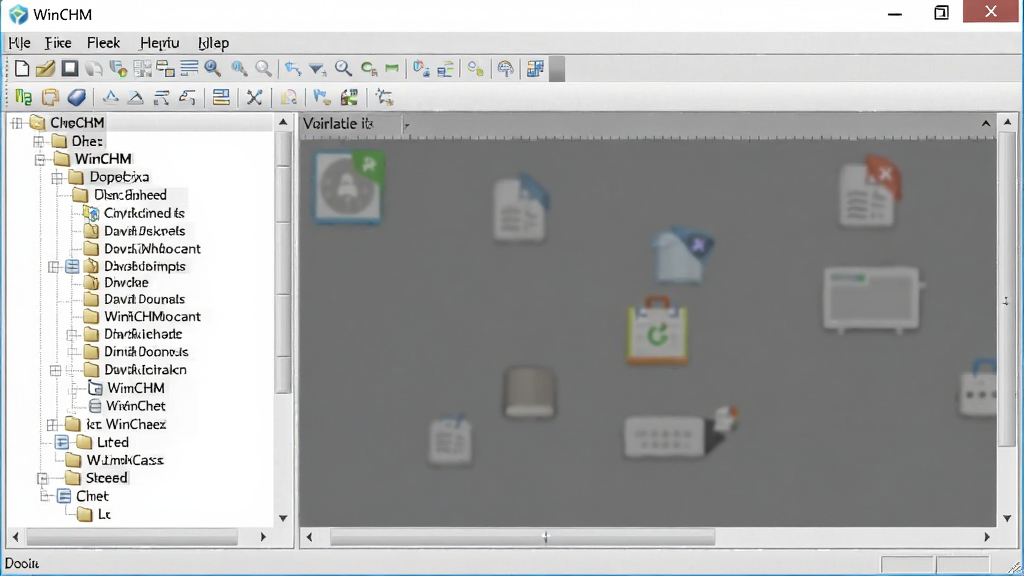Open the Voirlatle it header dropdown arrow
The image size is (1024, 576).
(406, 124)
